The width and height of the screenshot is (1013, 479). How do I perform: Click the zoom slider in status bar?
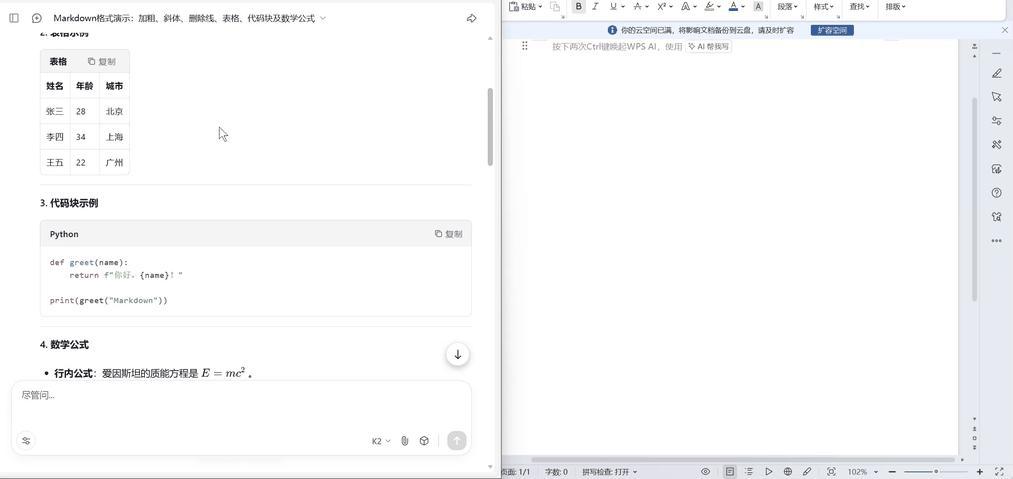click(x=936, y=472)
